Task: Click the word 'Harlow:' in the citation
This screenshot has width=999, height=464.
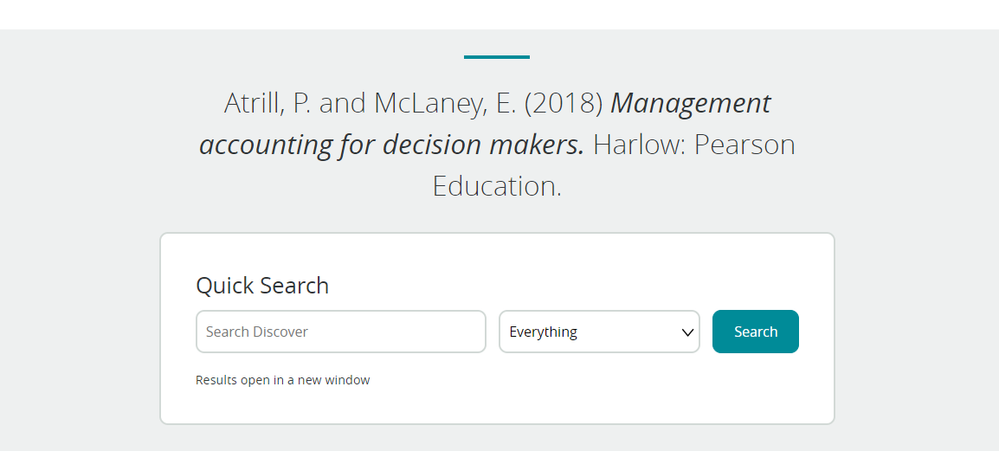Action: (638, 145)
